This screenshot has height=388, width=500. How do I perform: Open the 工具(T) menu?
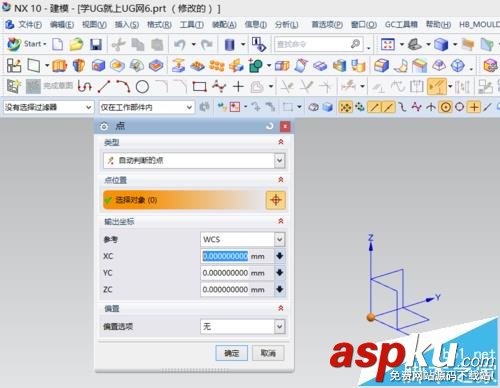192,25
